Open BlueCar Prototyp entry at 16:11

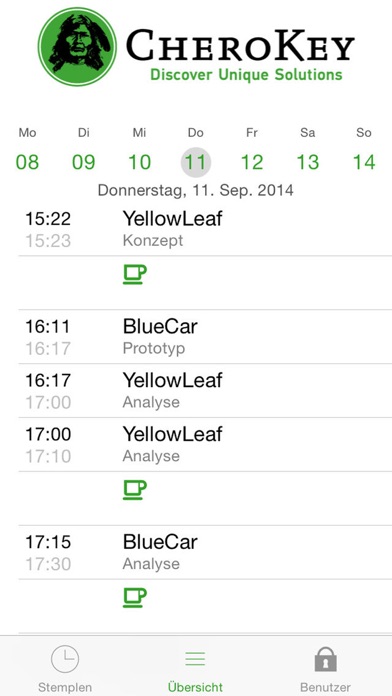pyautogui.click(x=205, y=337)
